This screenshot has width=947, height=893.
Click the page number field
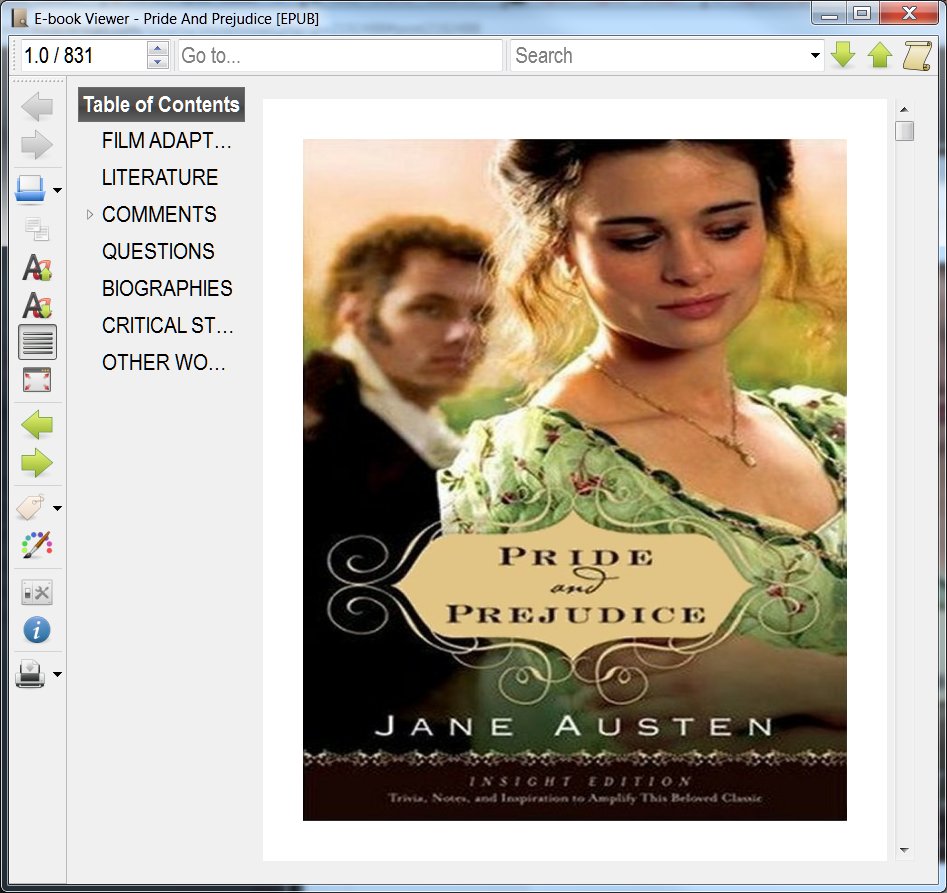click(83, 56)
